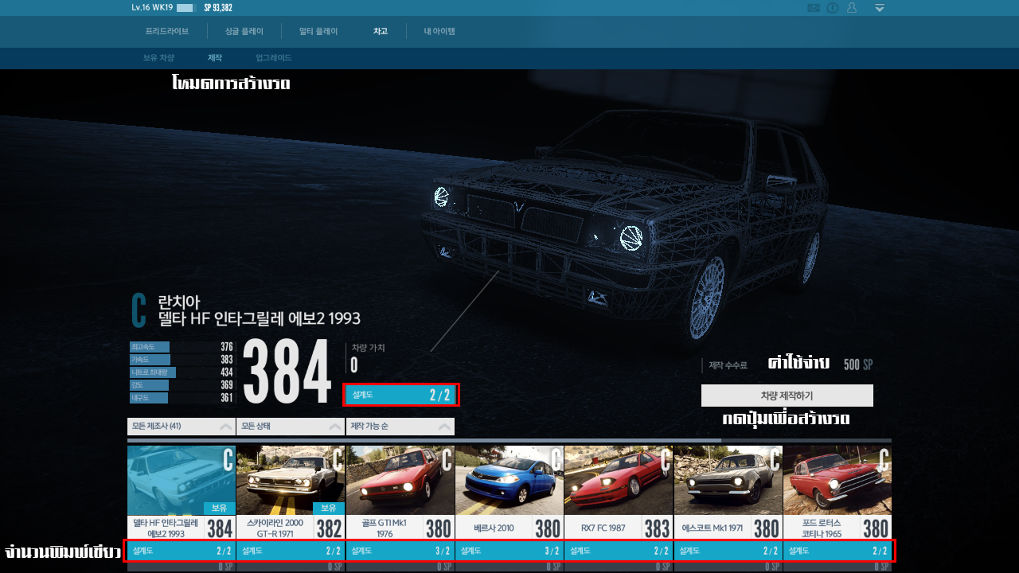Open the mail envelope icon in top bar

(x=813, y=8)
